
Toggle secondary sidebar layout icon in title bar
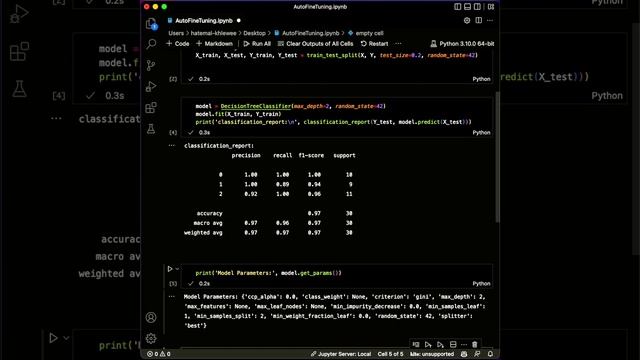pyautogui.click(x=477, y=7)
